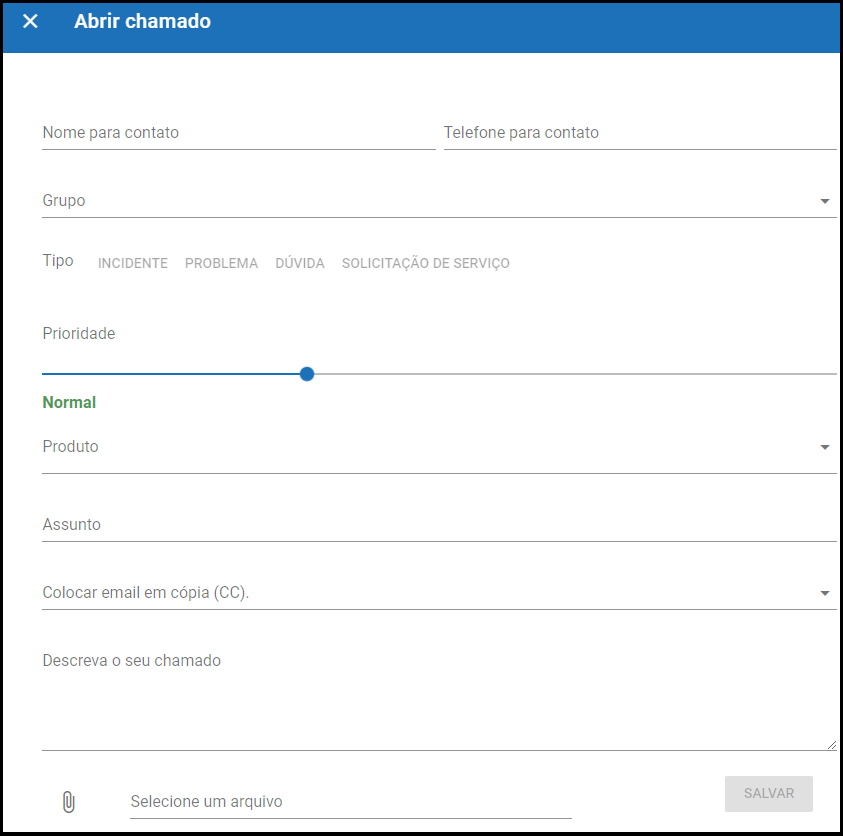Select the INCIDENTE type option

tap(133, 263)
